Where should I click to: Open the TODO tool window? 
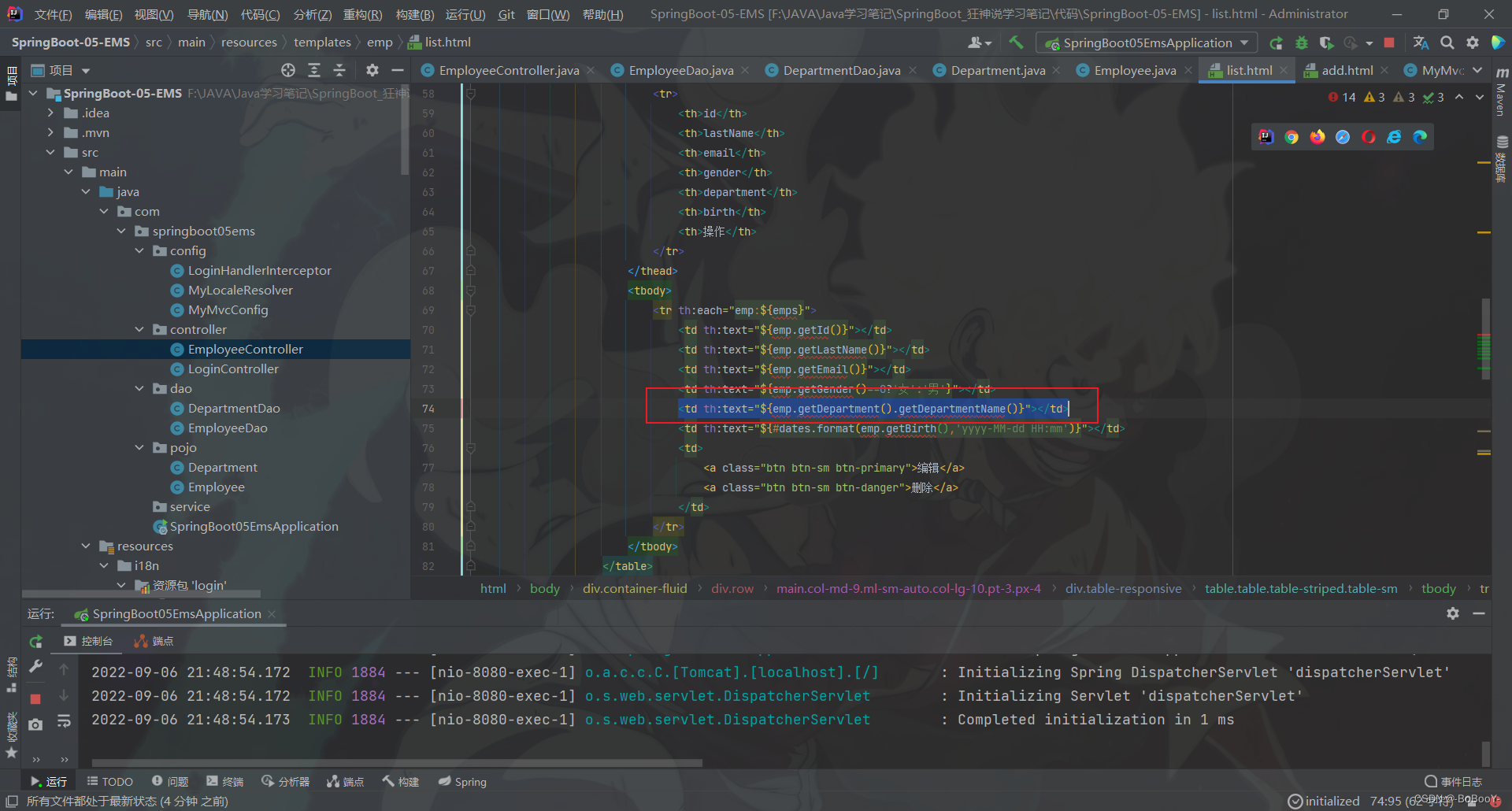[x=110, y=781]
